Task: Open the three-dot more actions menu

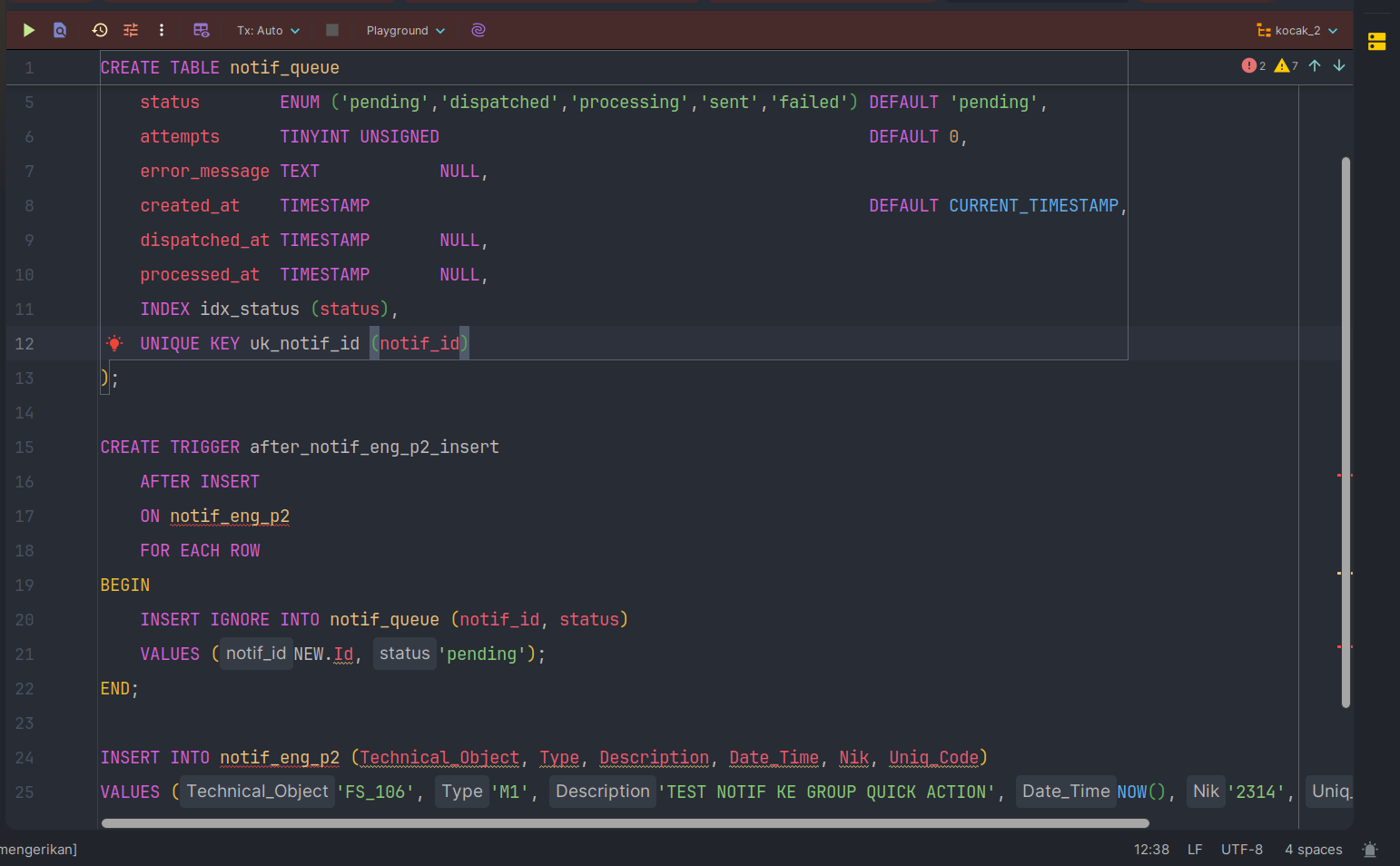Action: (162, 30)
